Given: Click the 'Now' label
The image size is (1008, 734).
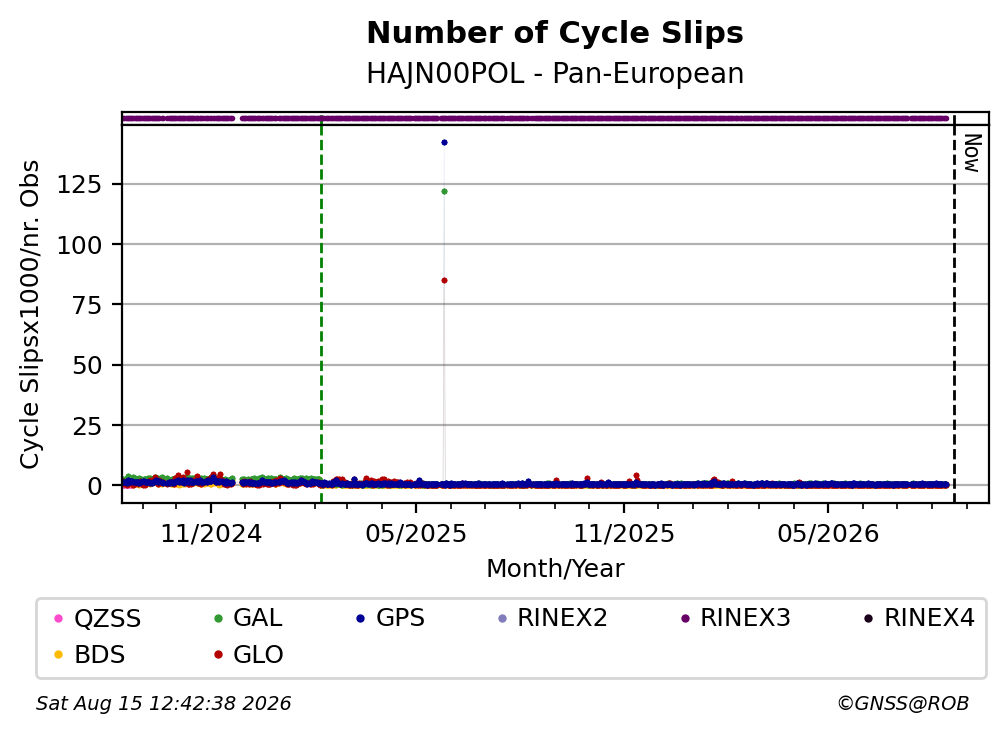Looking at the screenshot, I should tap(972, 153).
